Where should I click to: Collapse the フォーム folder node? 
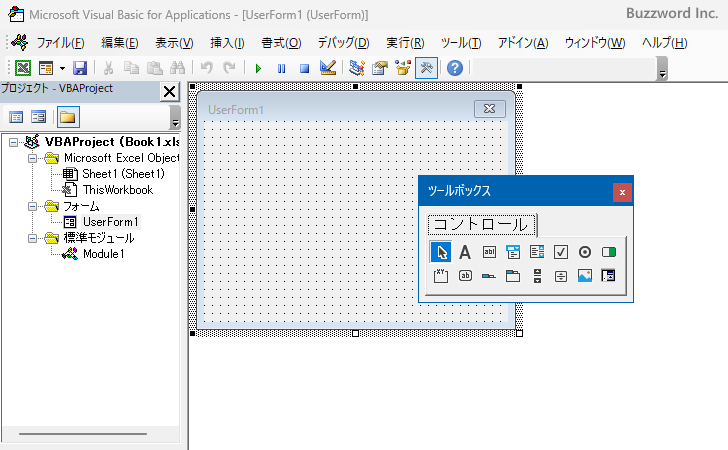(x=32, y=206)
